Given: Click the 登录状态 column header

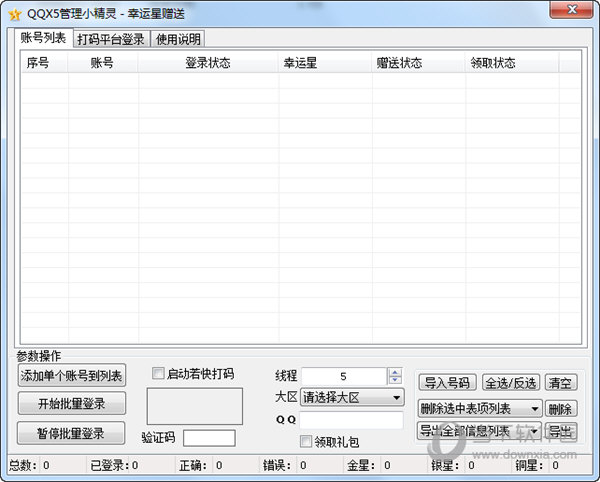Looking at the screenshot, I should tap(208, 63).
